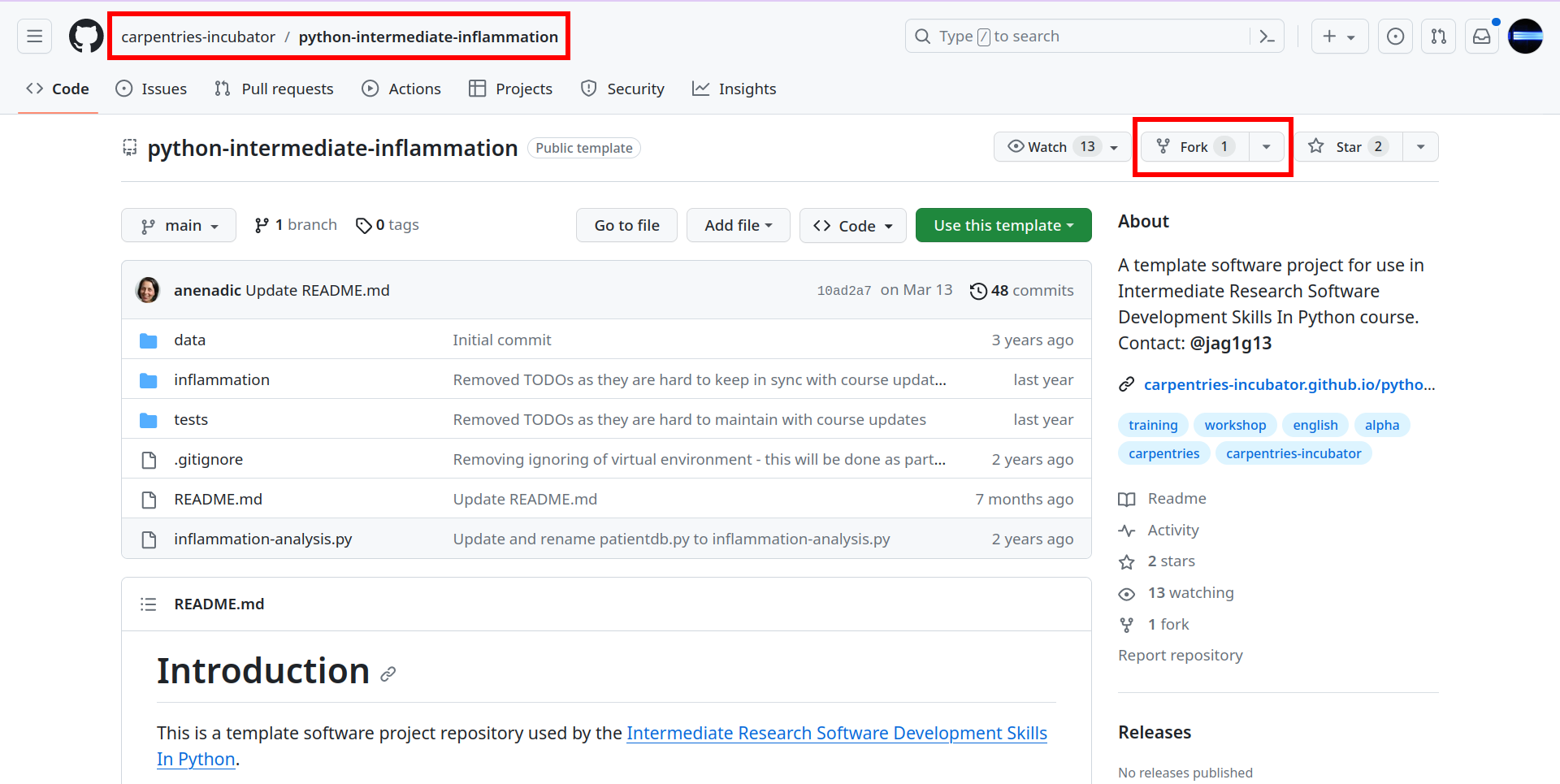Click the training topic tag

(x=1153, y=425)
